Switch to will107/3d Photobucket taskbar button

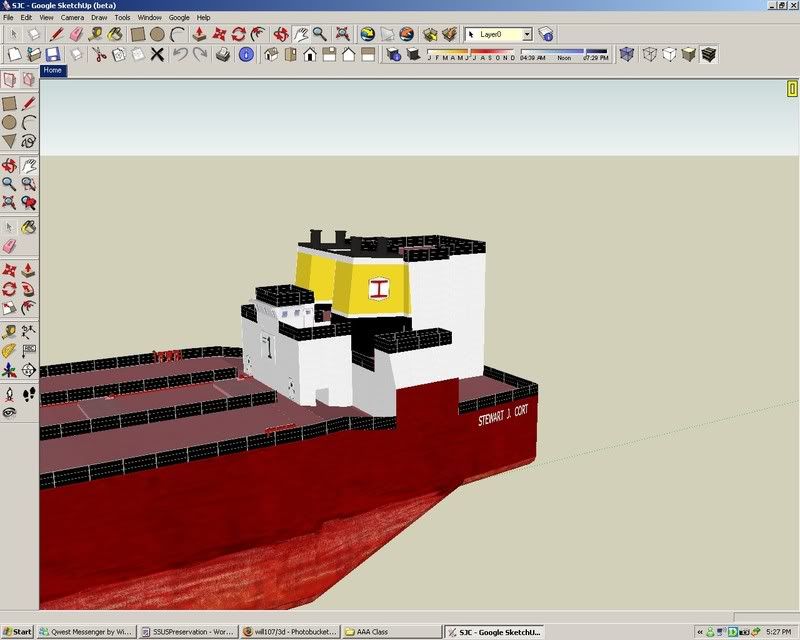point(290,632)
